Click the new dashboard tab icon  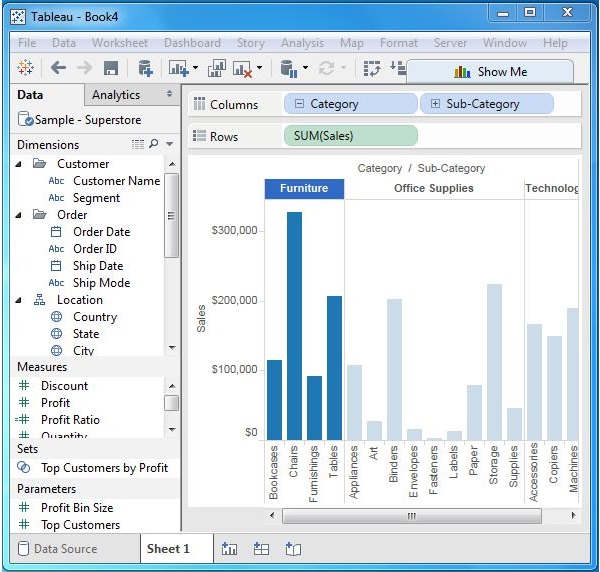[x=261, y=549]
